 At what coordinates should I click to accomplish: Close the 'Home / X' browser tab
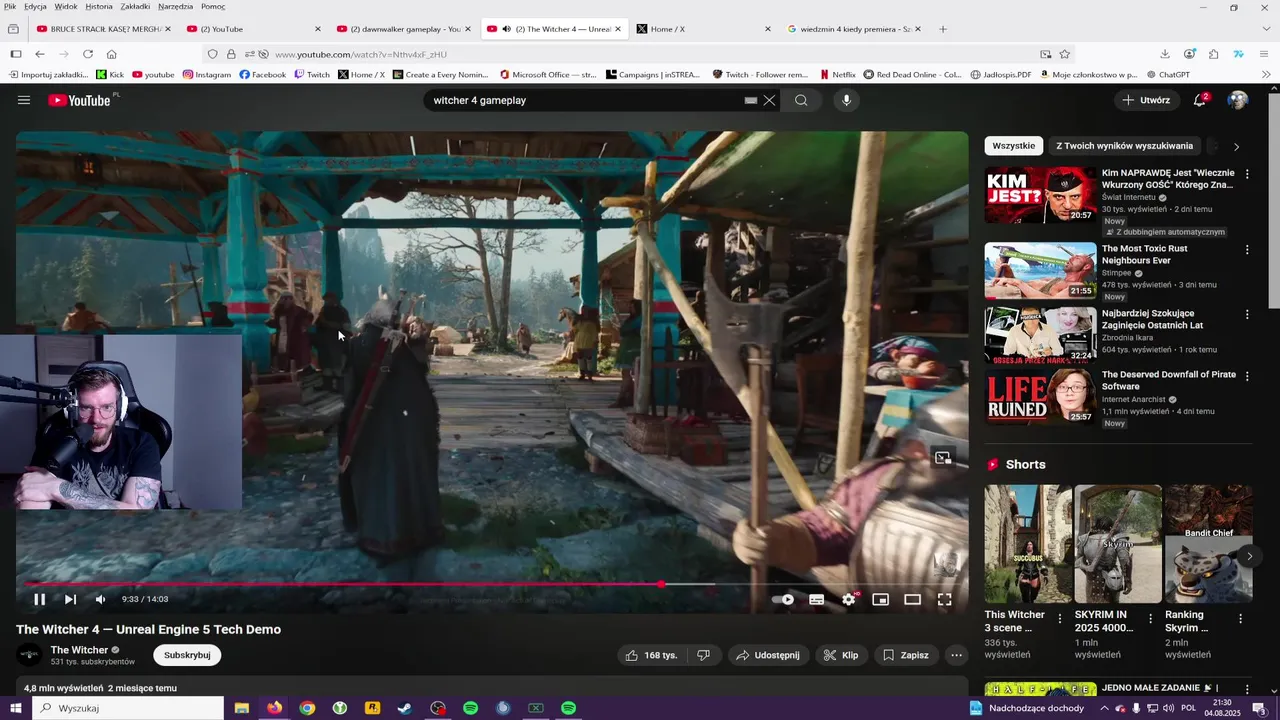coord(768,29)
